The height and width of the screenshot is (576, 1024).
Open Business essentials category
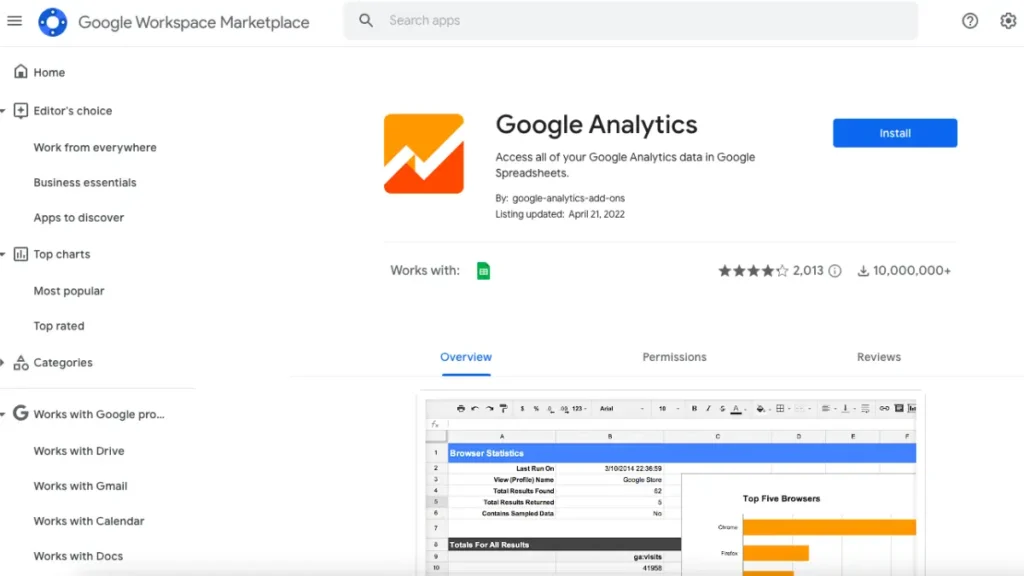(x=85, y=183)
